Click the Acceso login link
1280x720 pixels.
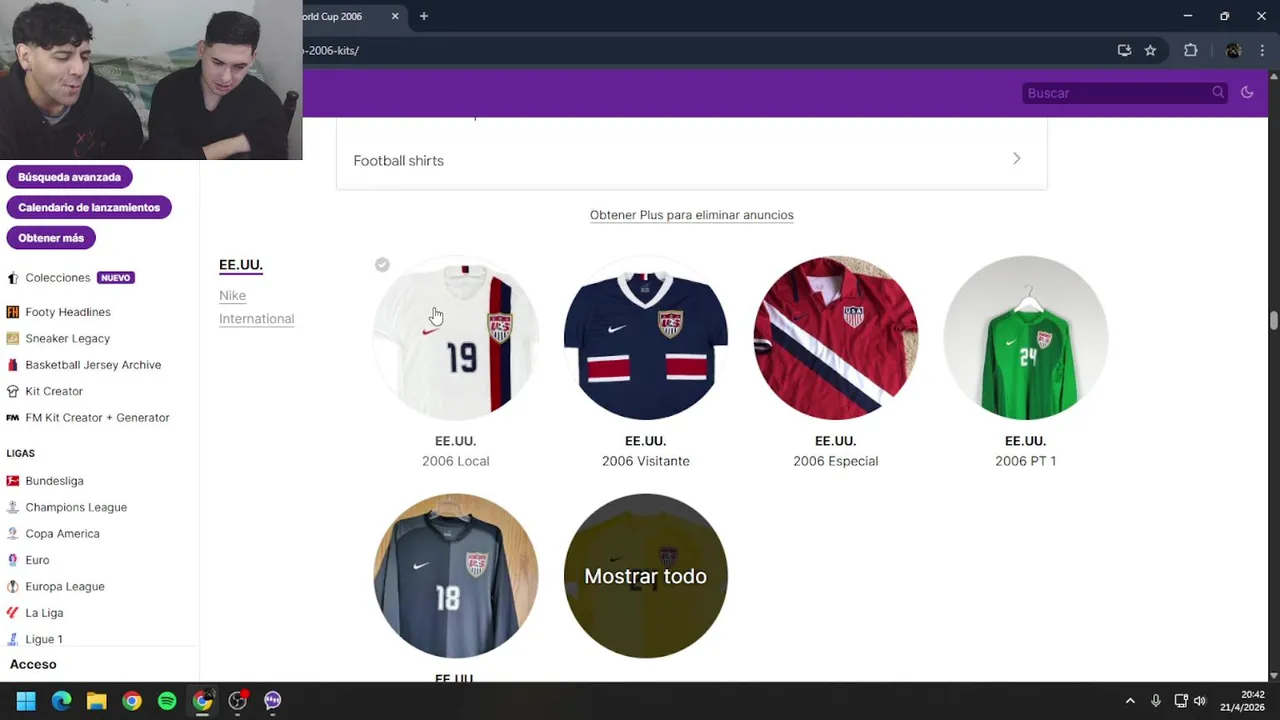pyautogui.click(x=33, y=664)
